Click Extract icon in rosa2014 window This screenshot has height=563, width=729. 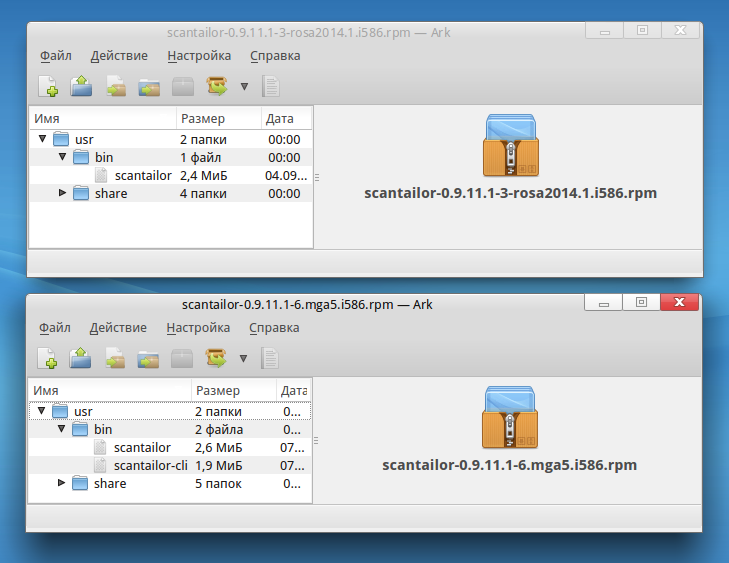217,86
